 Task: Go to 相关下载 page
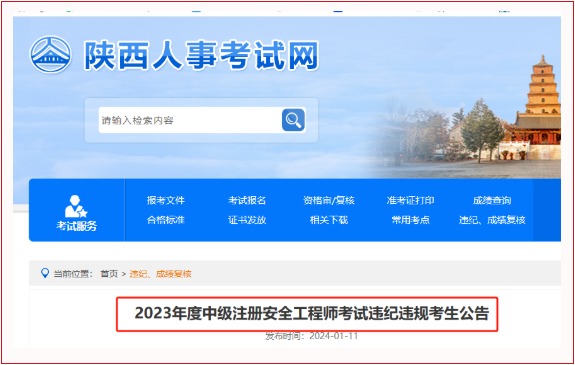(x=329, y=220)
